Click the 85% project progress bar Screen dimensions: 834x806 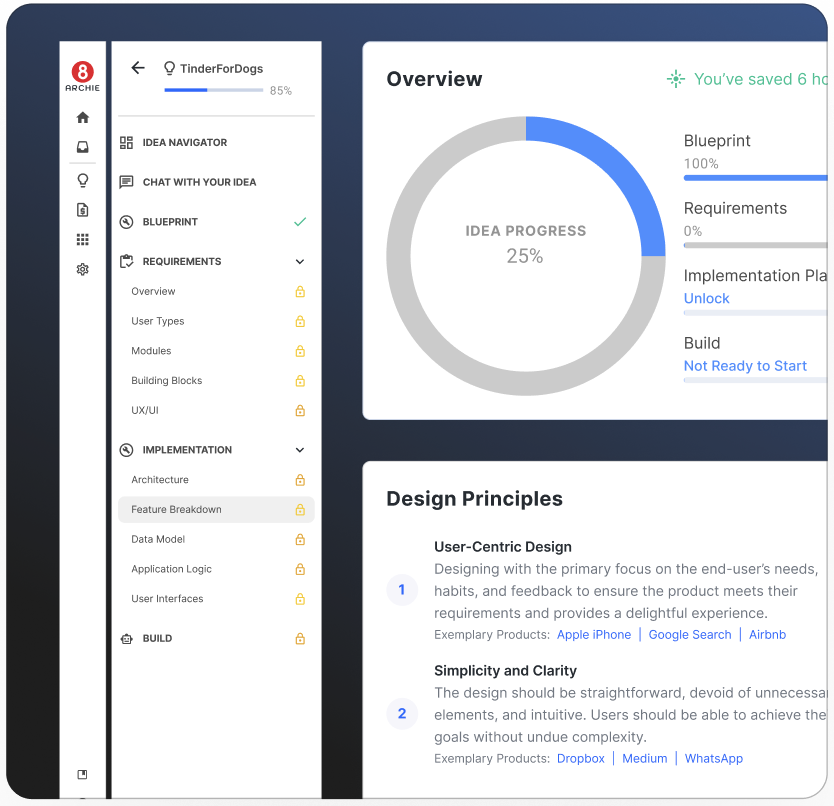(212, 90)
